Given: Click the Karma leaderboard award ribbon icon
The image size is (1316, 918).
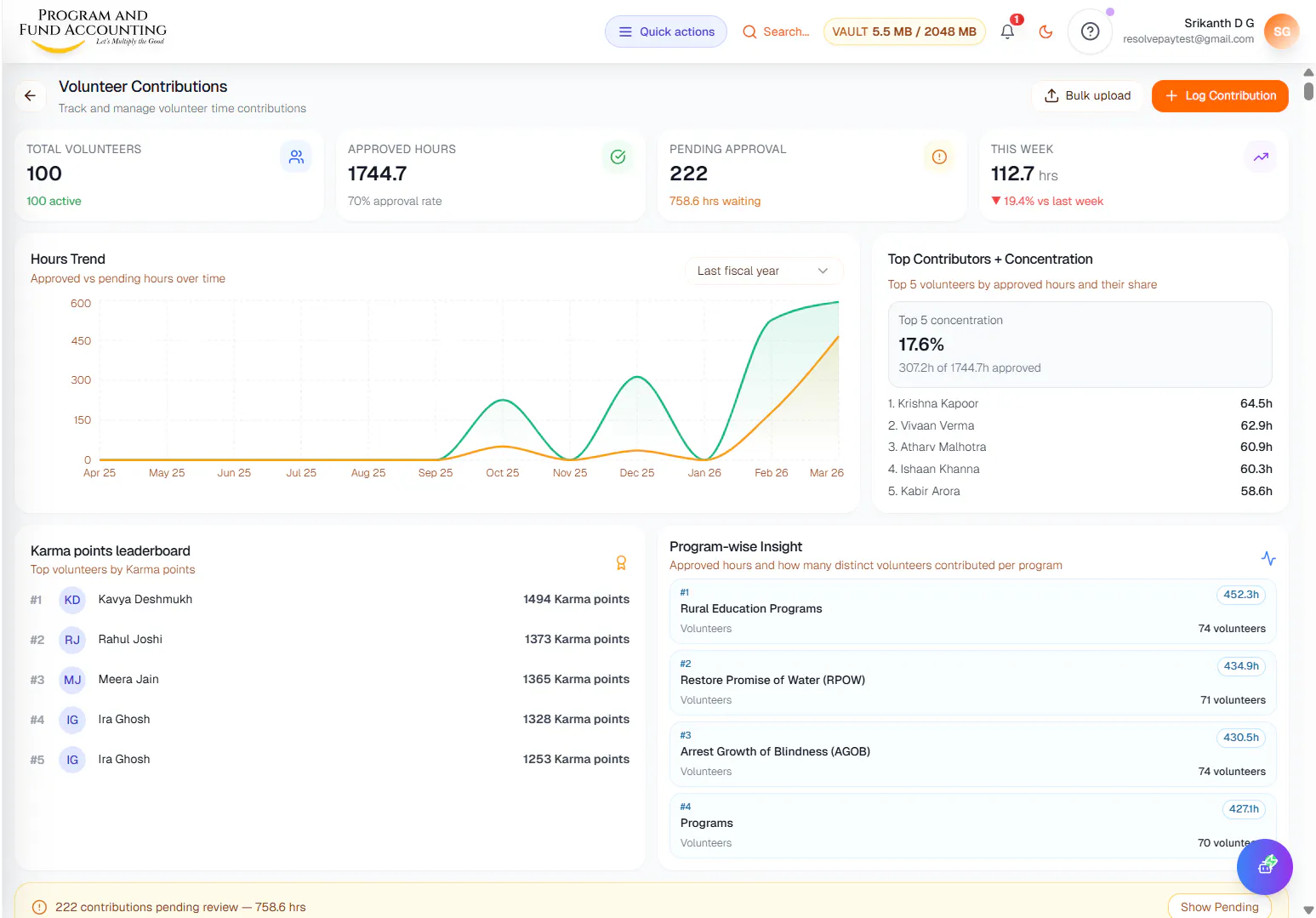Looking at the screenshot, I should tap(622, 562).
